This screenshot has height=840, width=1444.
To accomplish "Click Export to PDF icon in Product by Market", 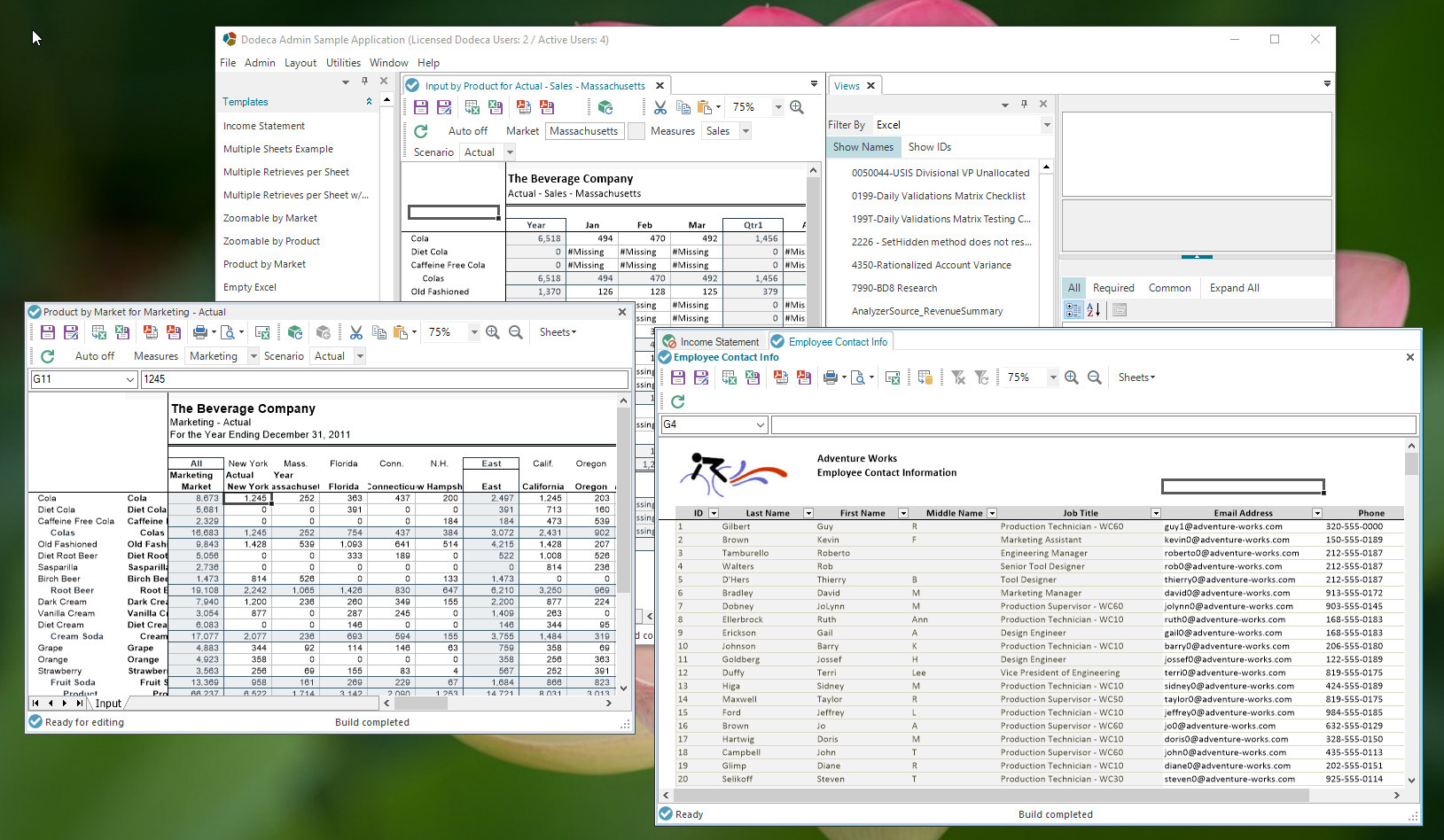I will pyautogui.click(x=151, y=332).
